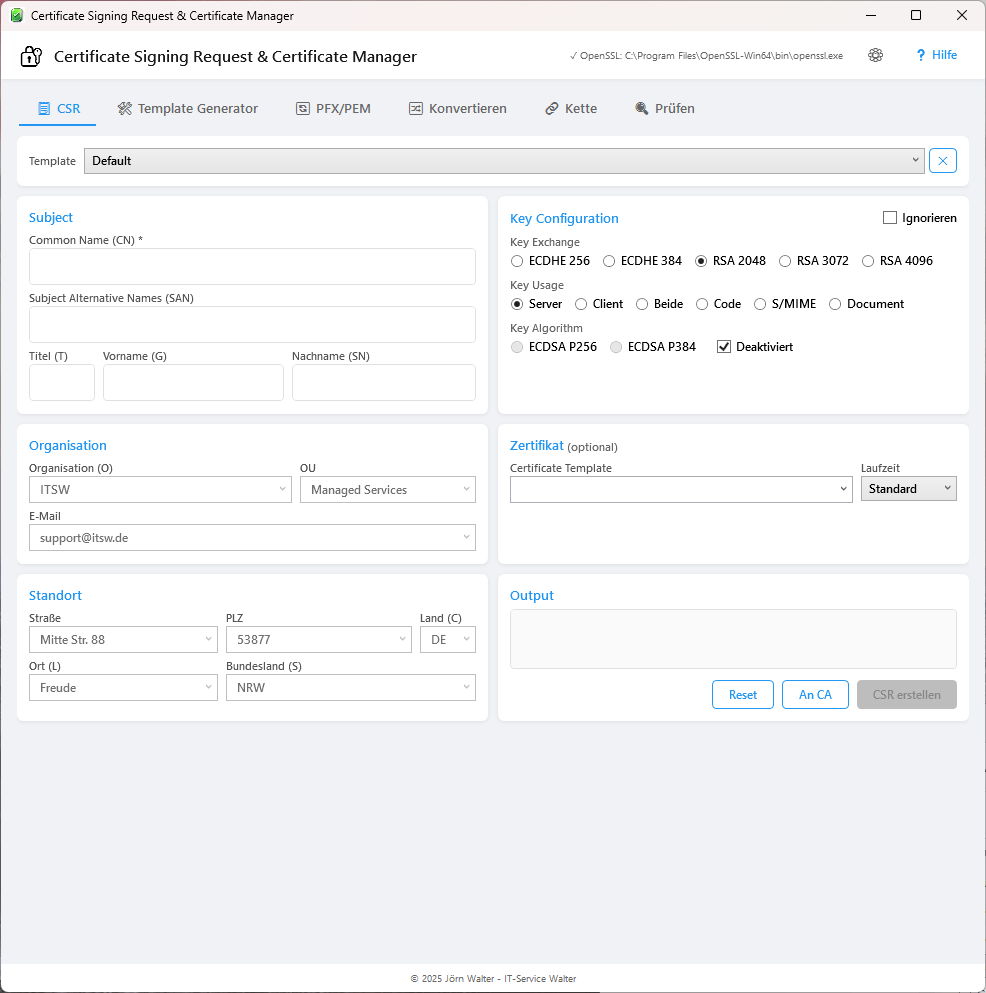Click the blue X template clear button
This screenshot has height=993, width=986.
tap(942, 160)
